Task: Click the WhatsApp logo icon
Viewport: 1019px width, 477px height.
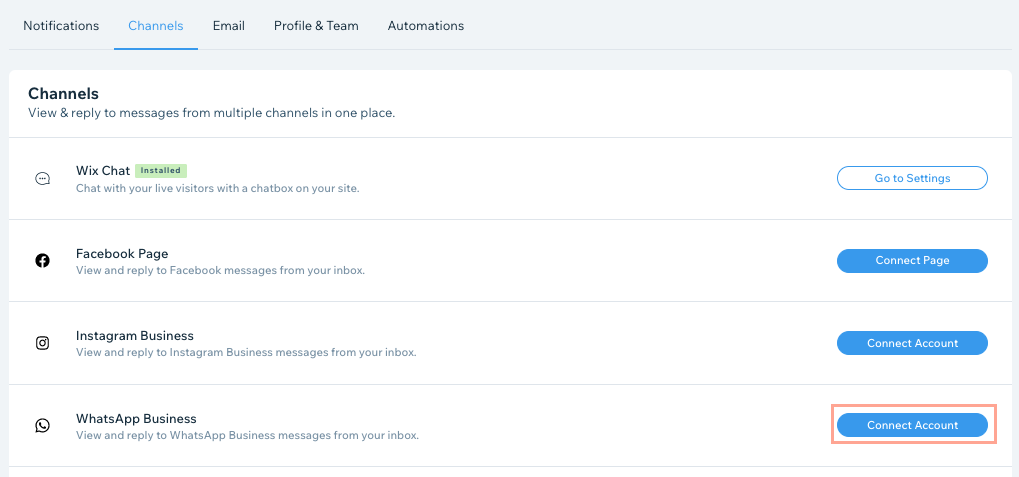Action: click(42, 426)
